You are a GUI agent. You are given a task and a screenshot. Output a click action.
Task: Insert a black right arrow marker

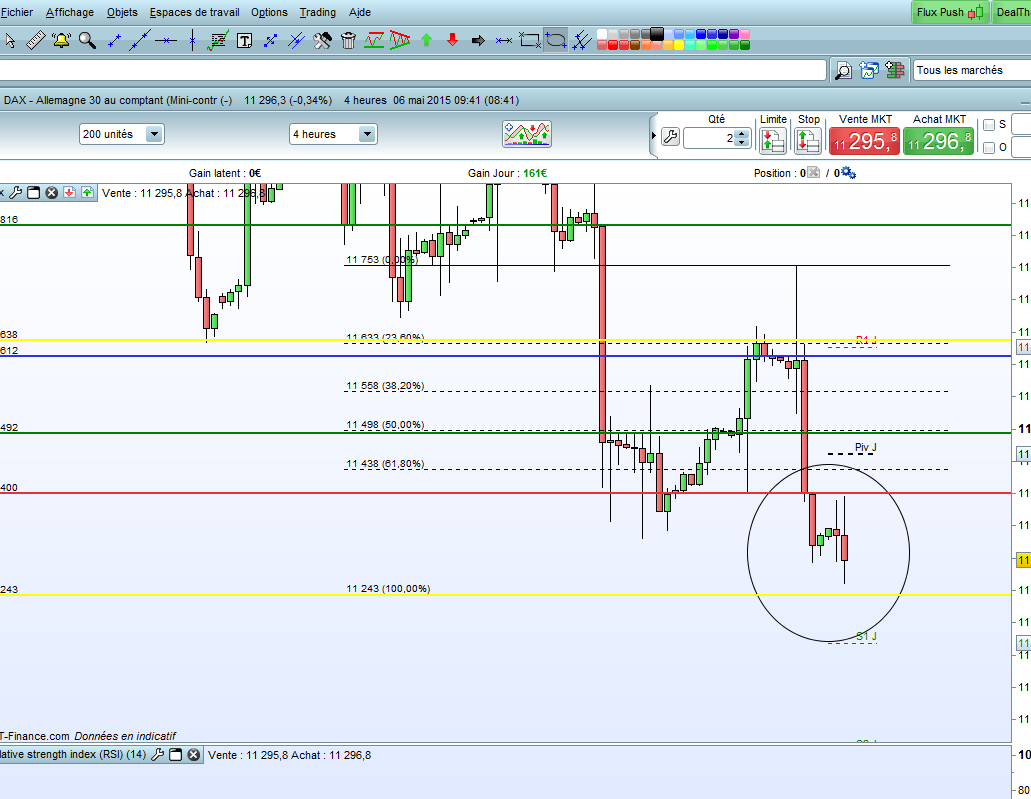click(x=478, y=41)
